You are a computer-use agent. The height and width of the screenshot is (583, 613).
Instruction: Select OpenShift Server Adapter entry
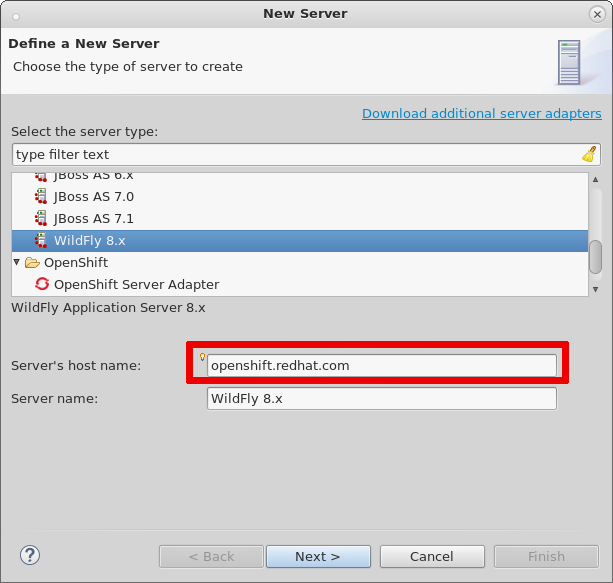click(300, 284)
